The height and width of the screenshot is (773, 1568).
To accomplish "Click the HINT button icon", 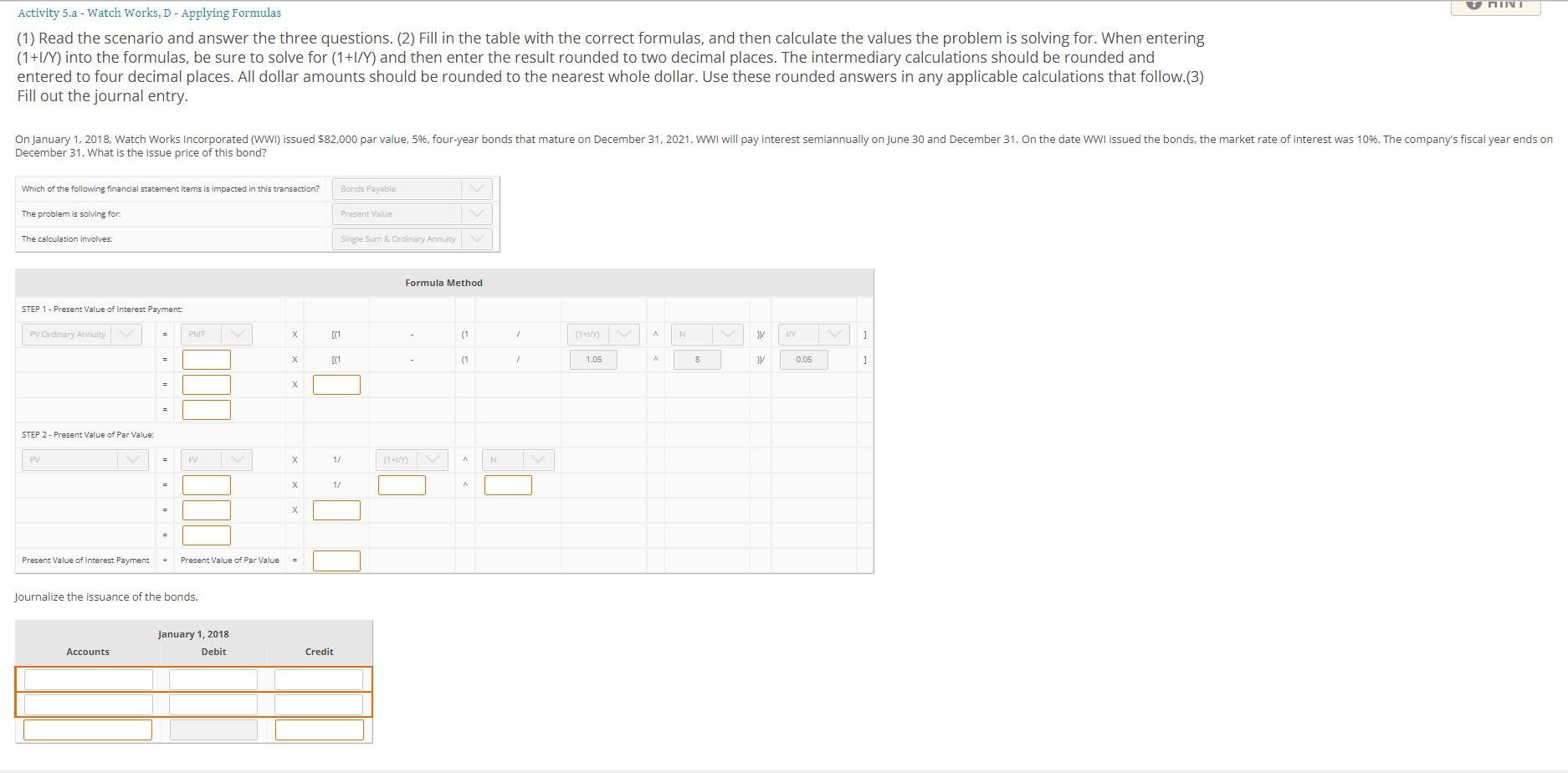I will point(1474,4).
